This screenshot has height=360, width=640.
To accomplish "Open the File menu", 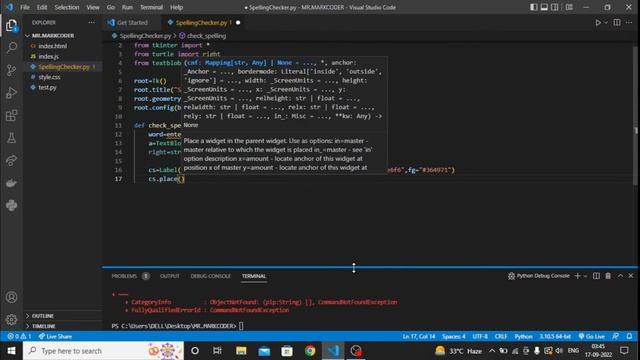I will click(25, 7).
